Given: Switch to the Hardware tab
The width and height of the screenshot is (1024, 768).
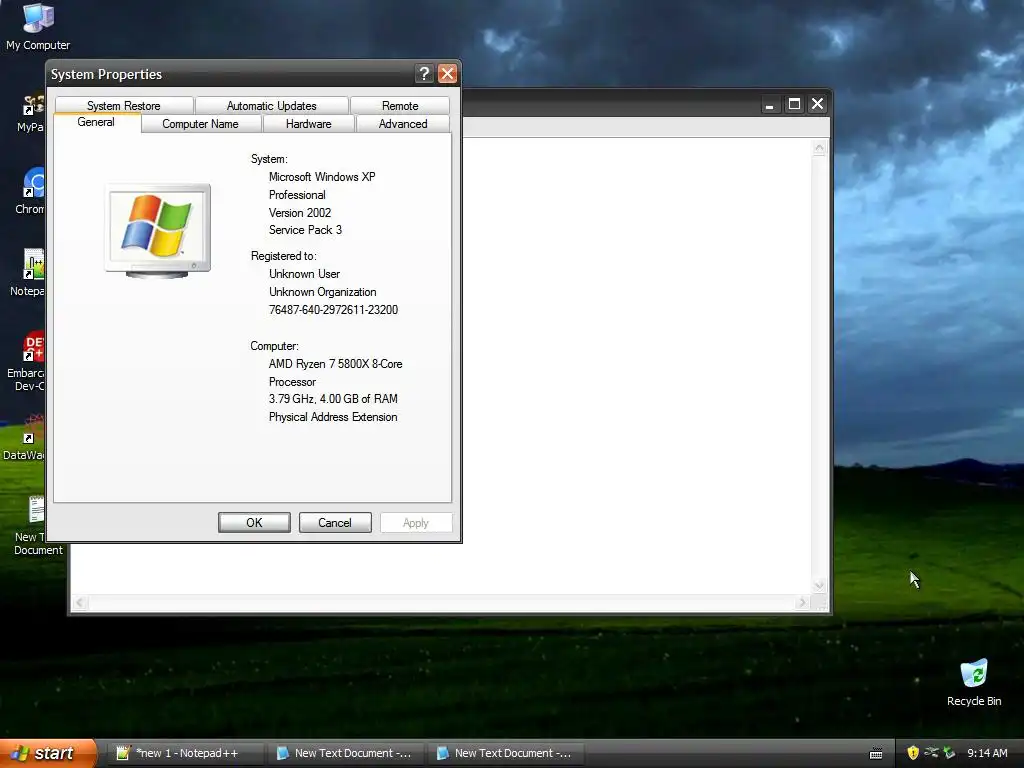Looking at the screenshot, I should pyautogui.click(x=308, y=123).
